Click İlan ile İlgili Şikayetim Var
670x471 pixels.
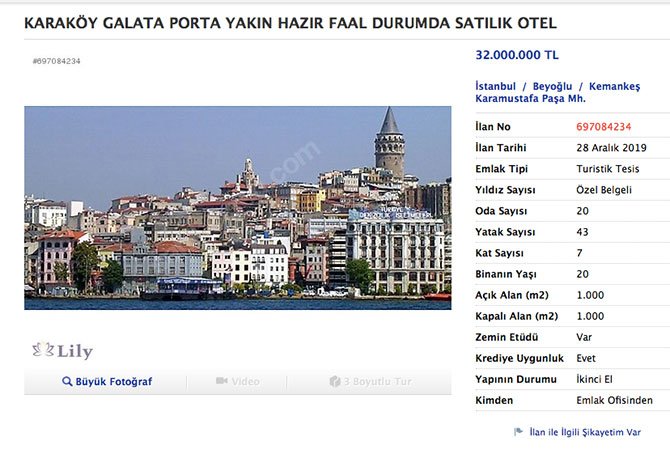[585, 432]
